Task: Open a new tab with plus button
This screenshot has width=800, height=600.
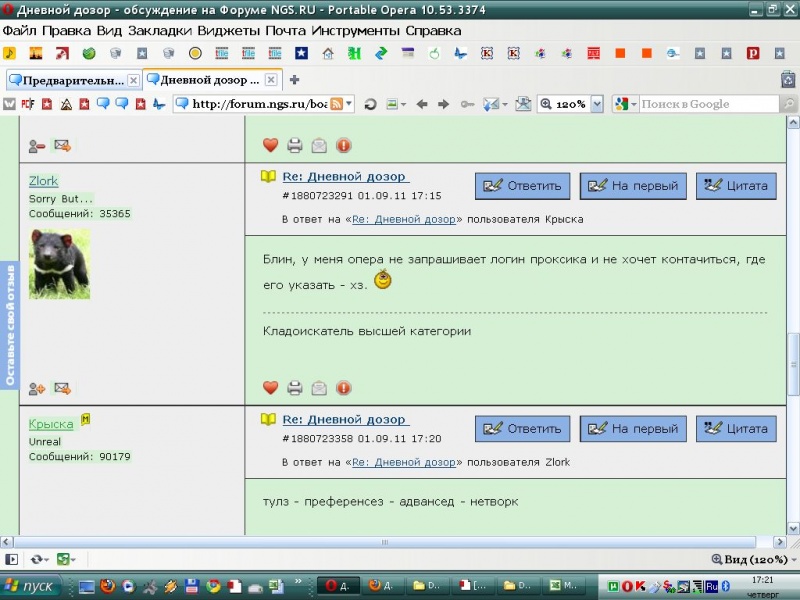Action: coord(294,80)
